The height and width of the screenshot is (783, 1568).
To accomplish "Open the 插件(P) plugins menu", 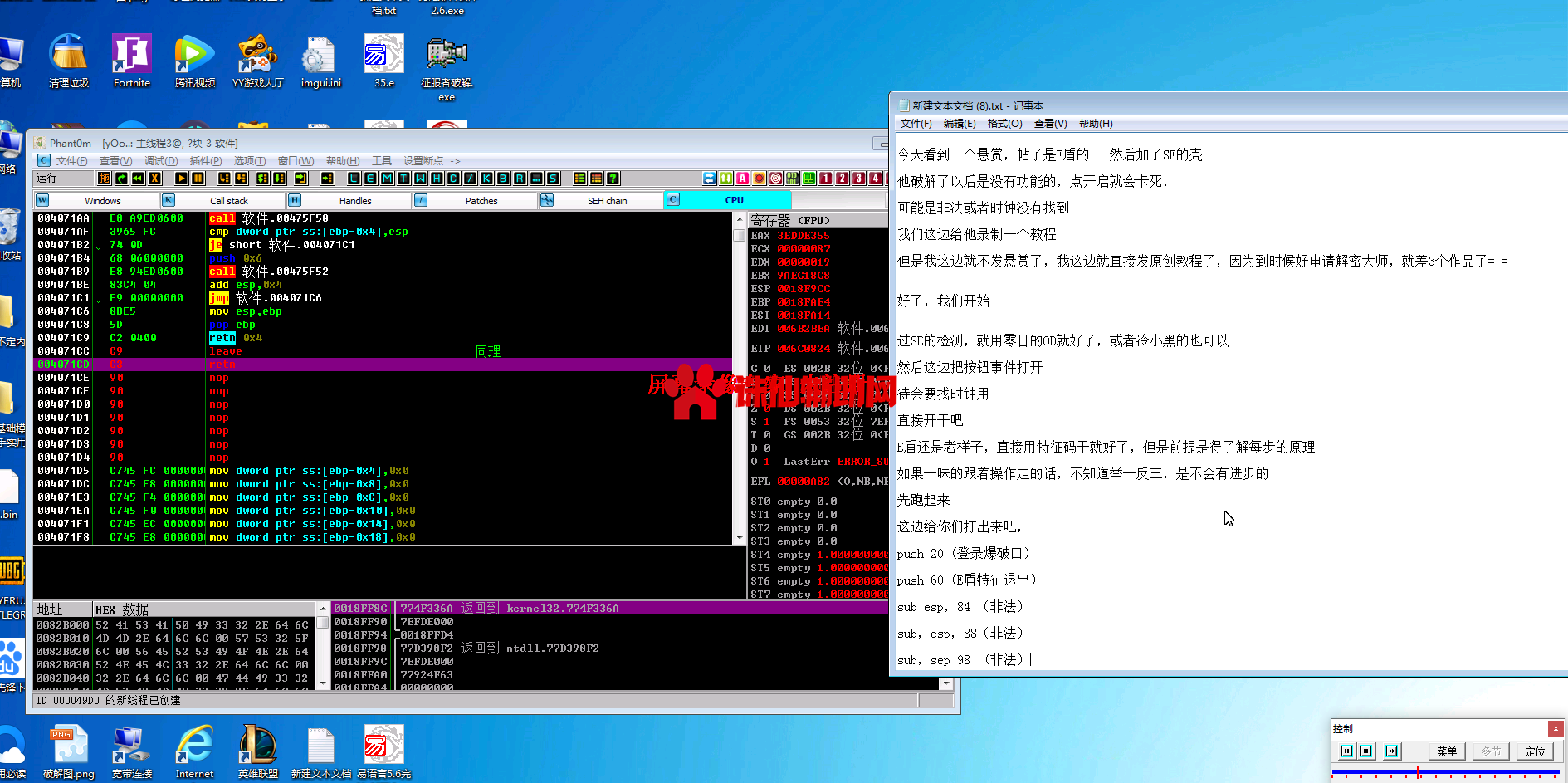I will [206, 161].
